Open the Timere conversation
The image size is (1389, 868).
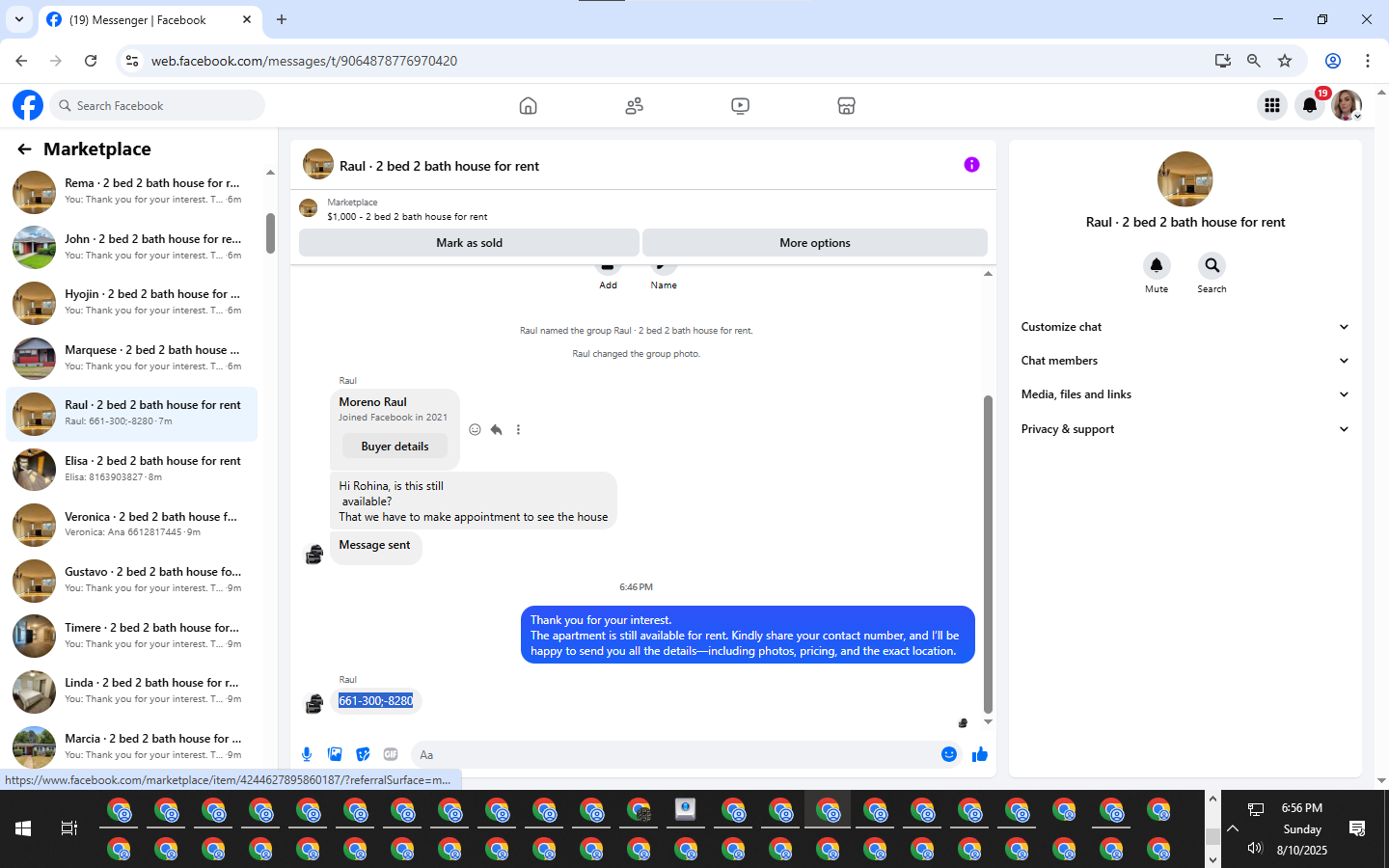[132, 637]
